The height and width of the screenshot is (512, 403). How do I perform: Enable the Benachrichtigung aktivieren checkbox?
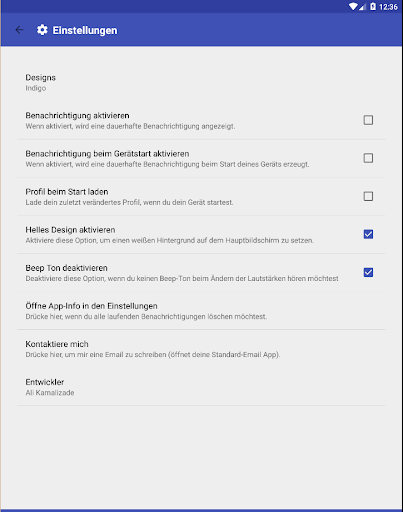click(x=368, y=120)
